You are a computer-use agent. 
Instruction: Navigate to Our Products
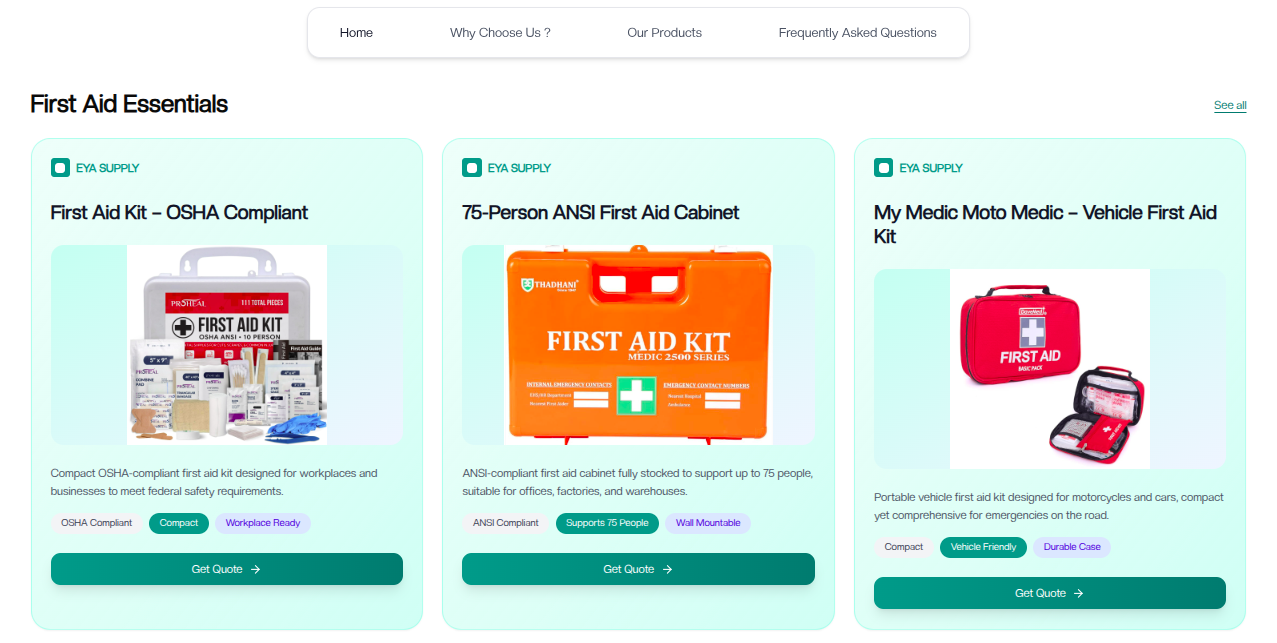664,33
